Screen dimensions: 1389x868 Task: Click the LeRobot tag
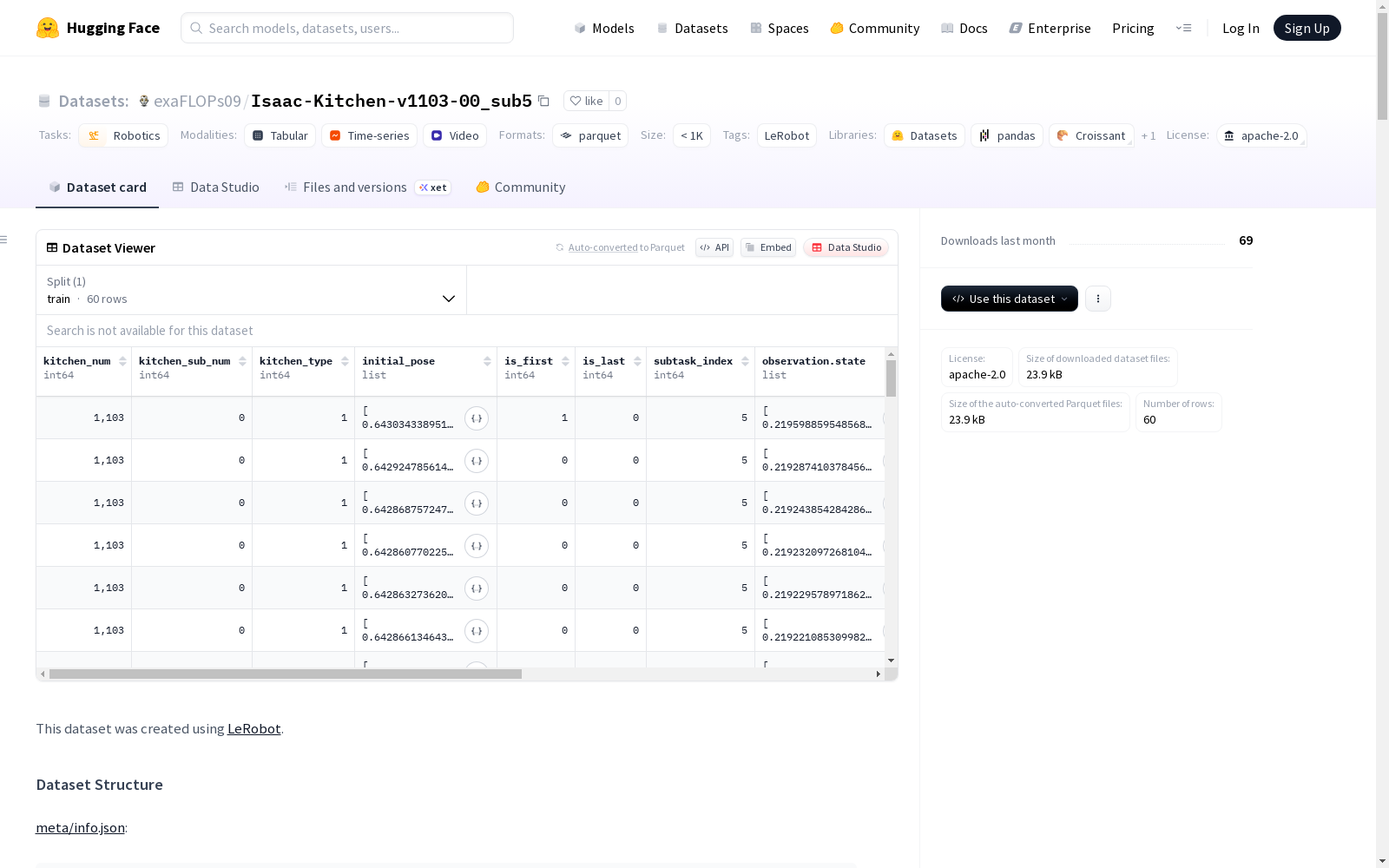(x=787, y=135)
